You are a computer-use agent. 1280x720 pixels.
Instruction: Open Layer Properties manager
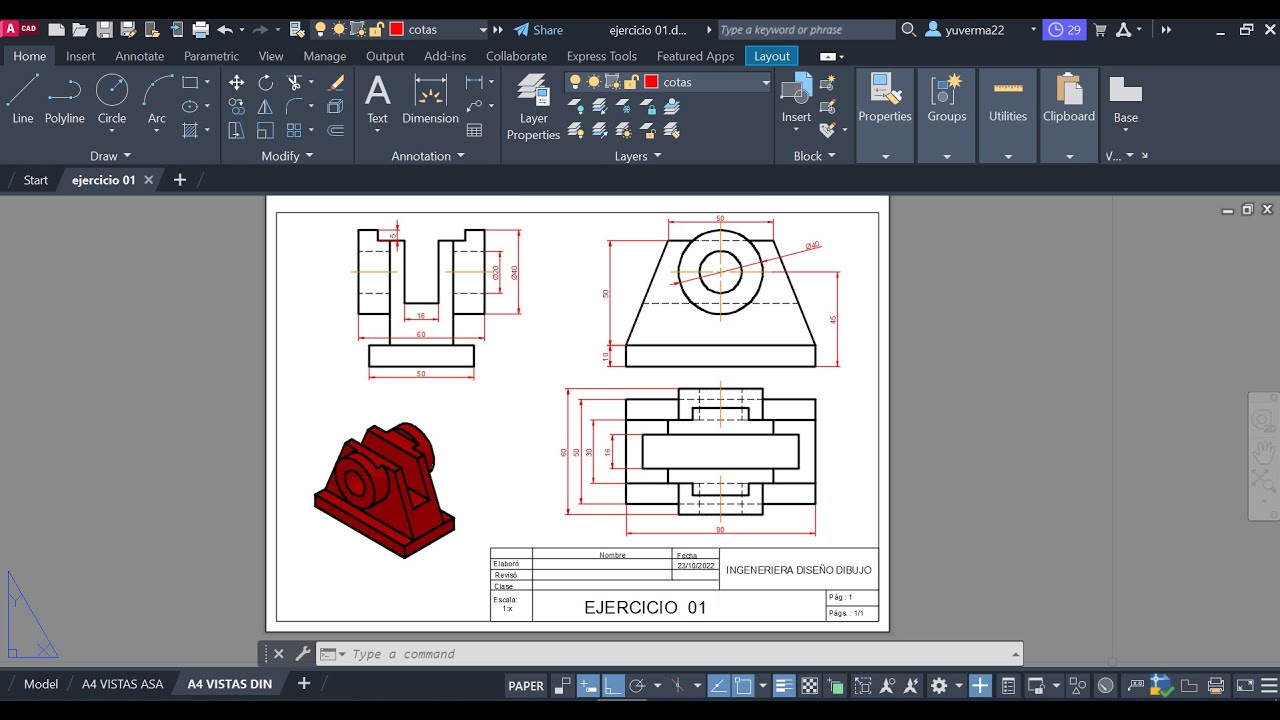click(533, 107)
